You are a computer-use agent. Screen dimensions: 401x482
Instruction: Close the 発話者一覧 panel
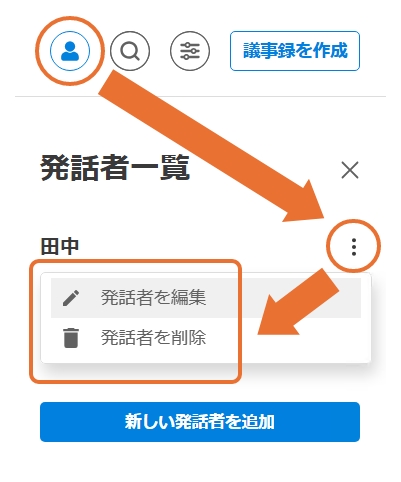click(x=350, y=170)
